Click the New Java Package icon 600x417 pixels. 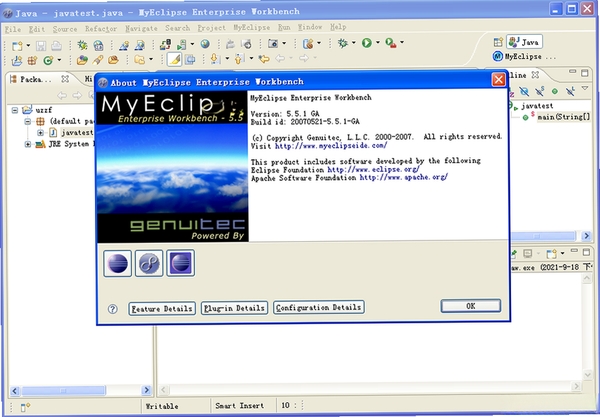coord(33,60)
